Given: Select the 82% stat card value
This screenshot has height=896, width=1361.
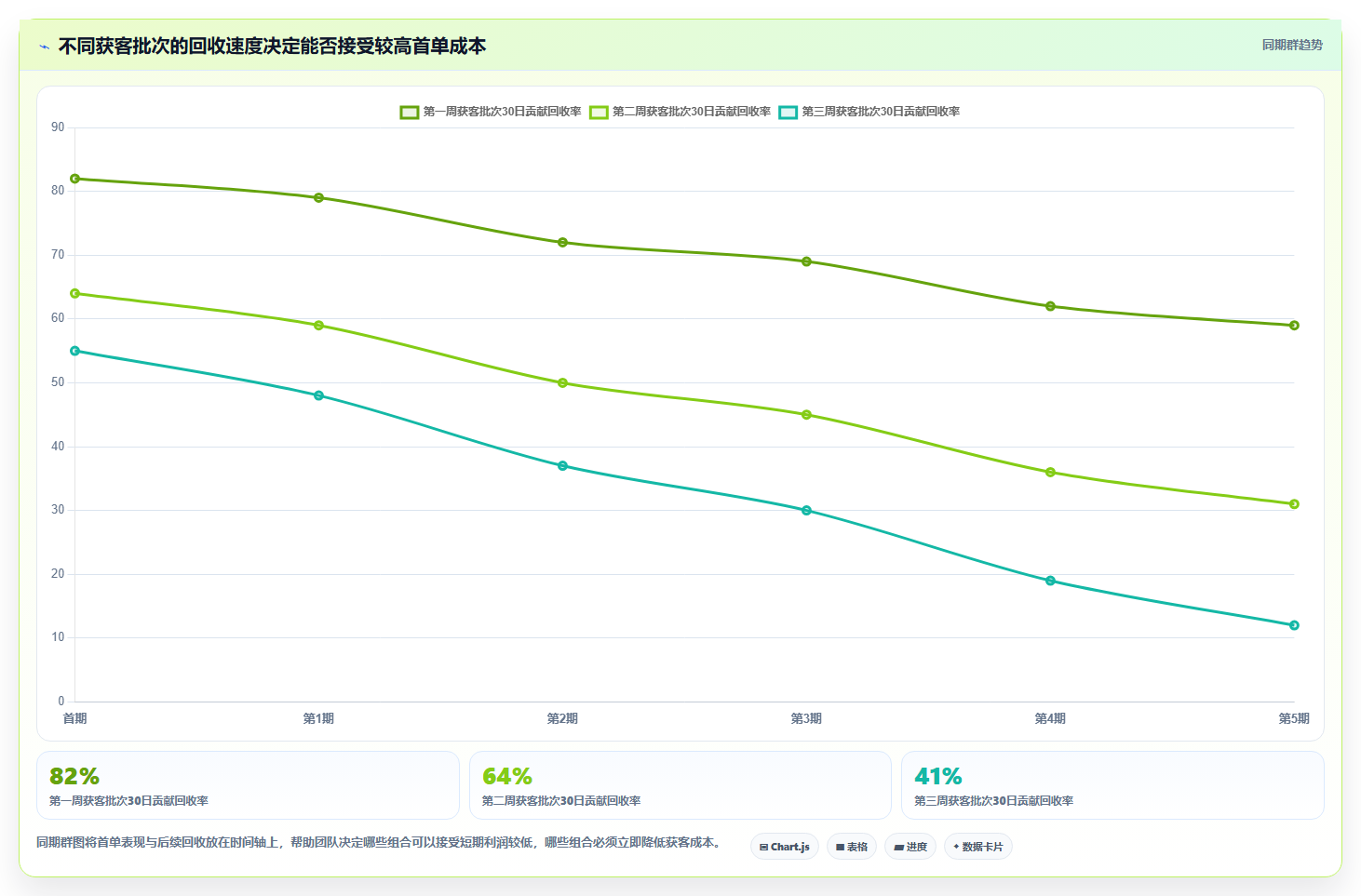Looking at the screenshot, I should (74, 776).
